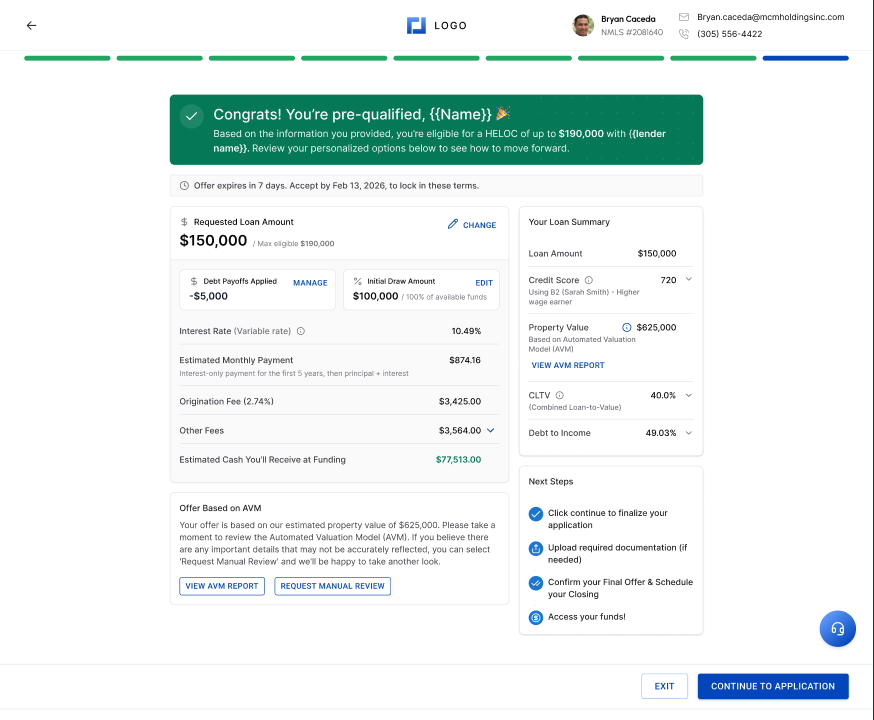This screenshot has width=874, height=720.
Task: Click the $3,564.00 other fees value
Action: [460, 430]
